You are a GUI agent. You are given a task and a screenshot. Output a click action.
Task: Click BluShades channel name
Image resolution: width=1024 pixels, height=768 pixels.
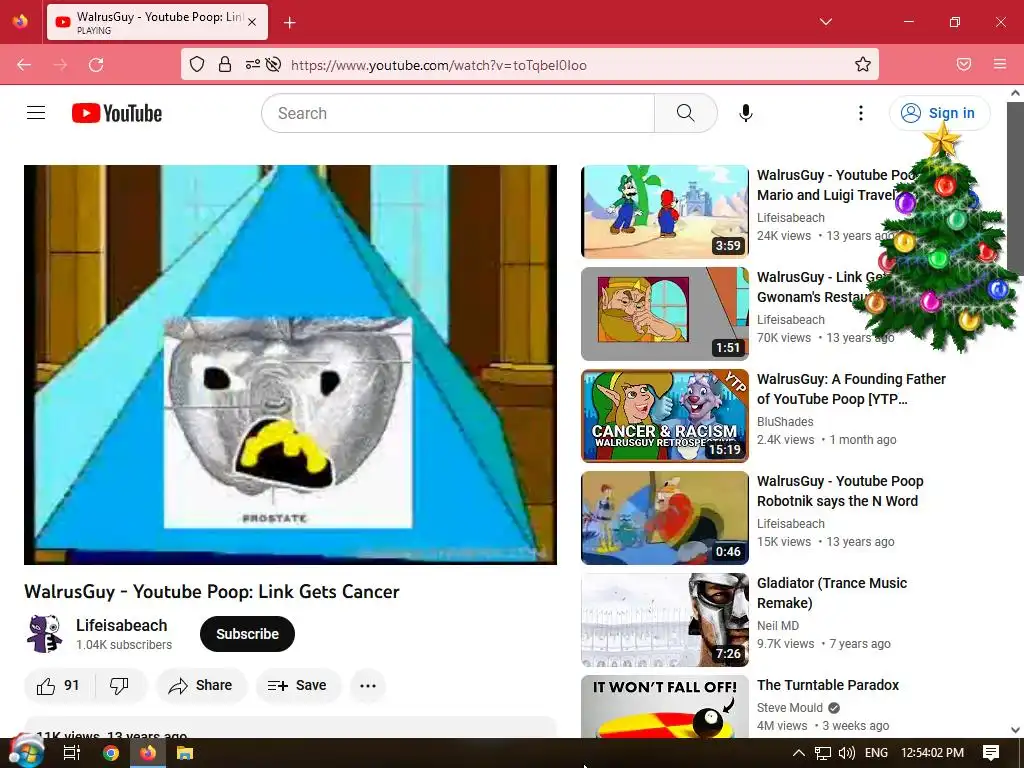tap(785, 422)
